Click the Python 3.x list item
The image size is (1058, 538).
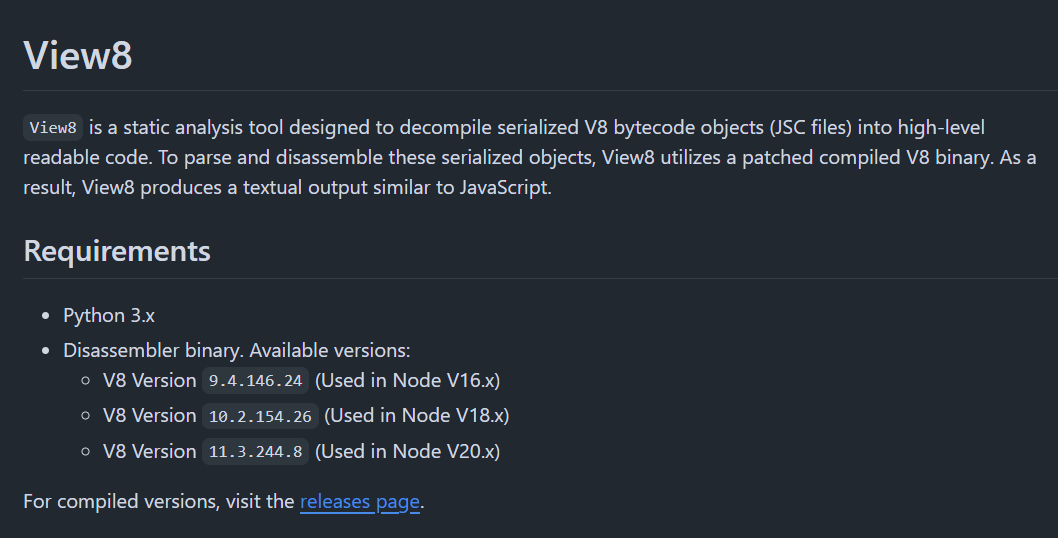[109, 315]
